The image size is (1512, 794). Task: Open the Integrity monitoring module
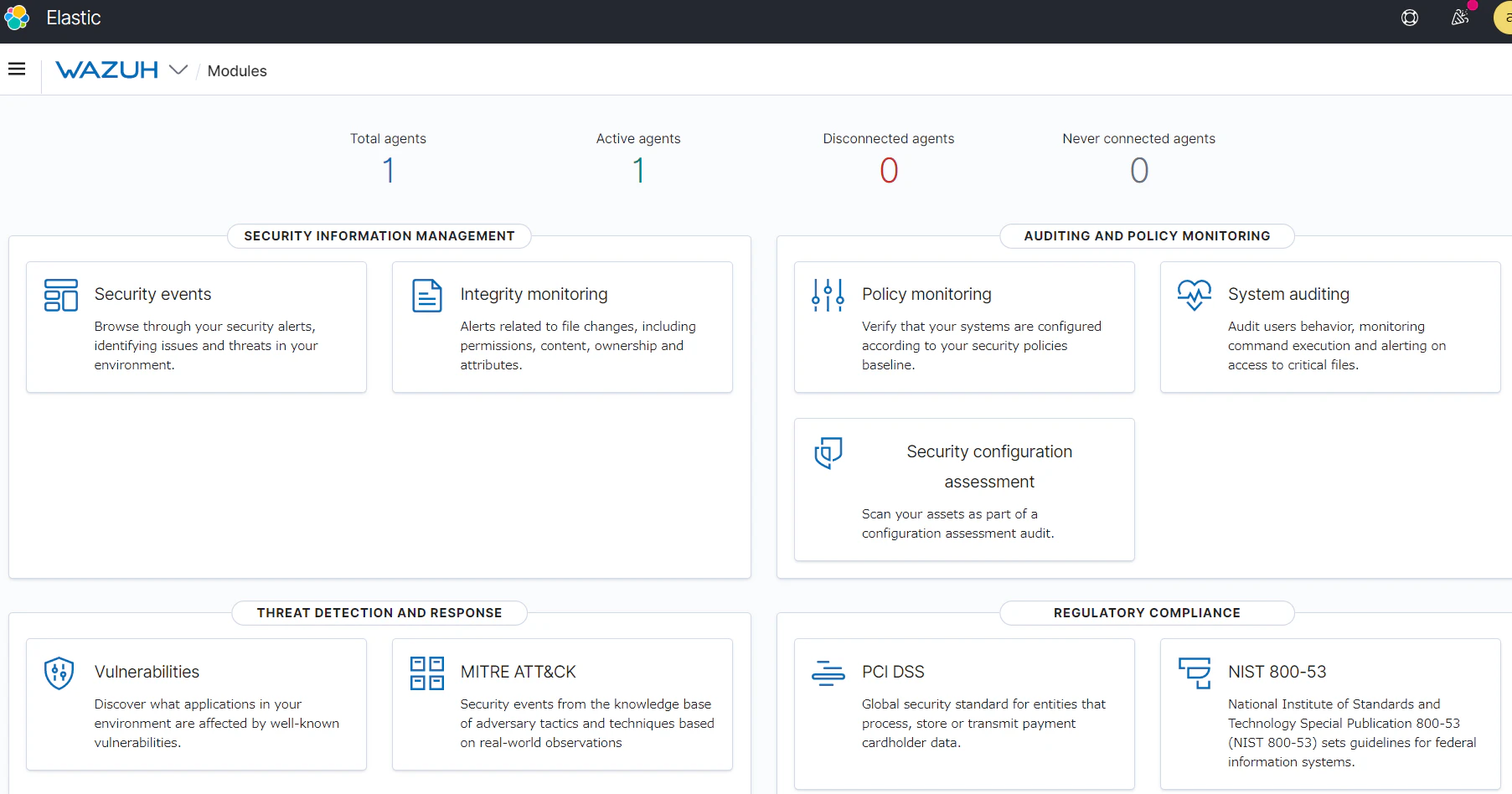pyautogui.click(x=562, y=327)
